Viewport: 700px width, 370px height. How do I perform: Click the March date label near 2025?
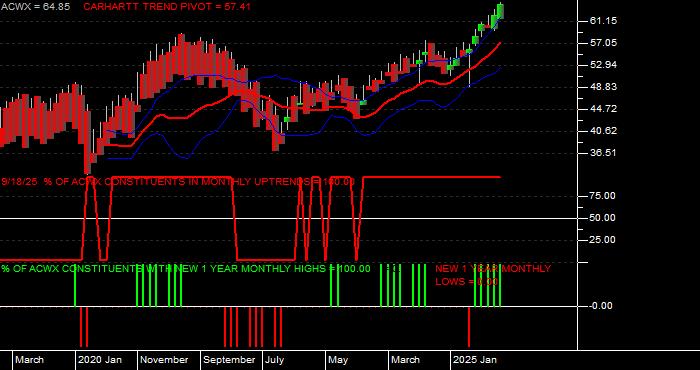coord(405,360)
